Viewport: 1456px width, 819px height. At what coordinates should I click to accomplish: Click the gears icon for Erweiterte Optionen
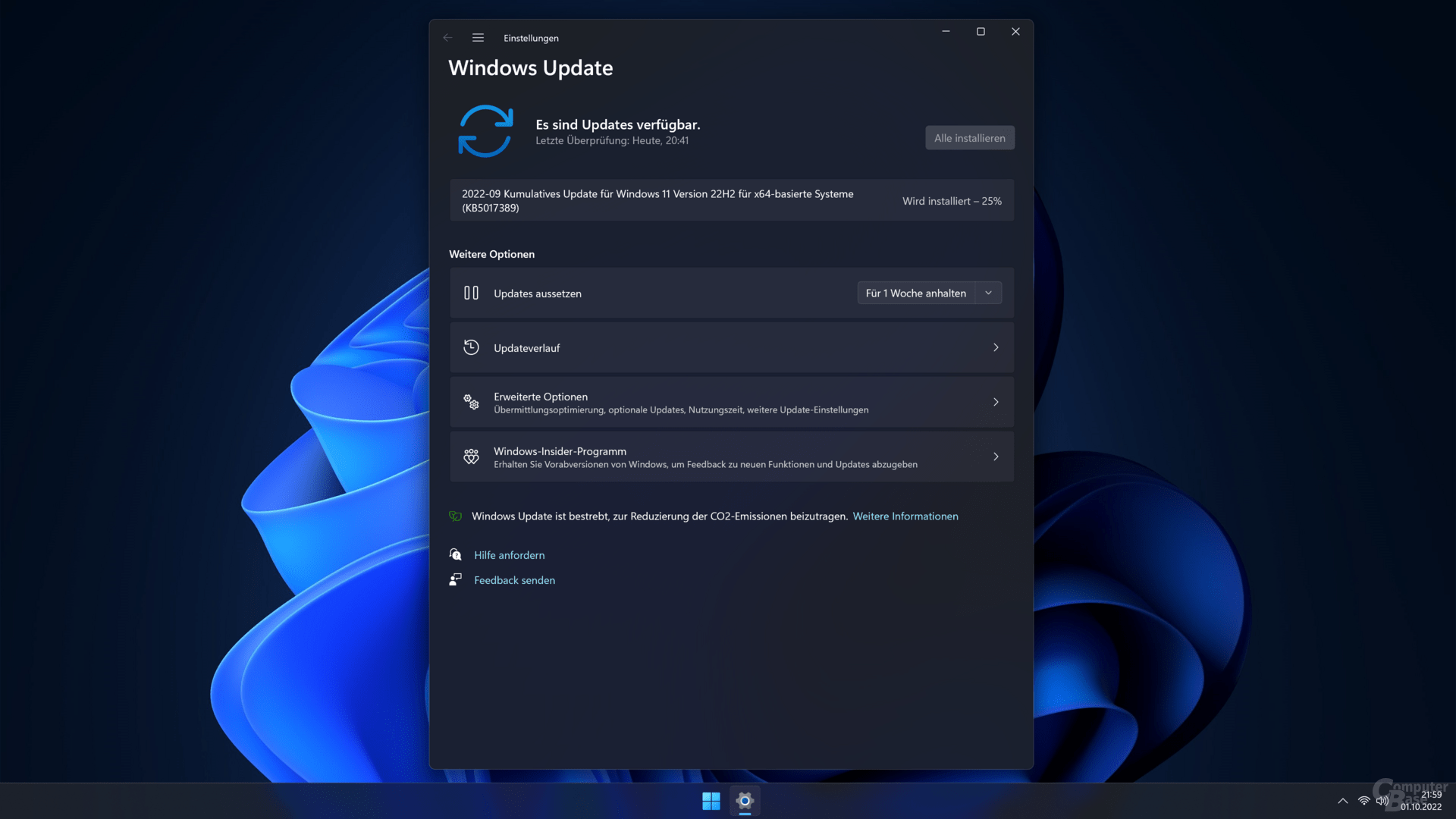click(471, 402)
